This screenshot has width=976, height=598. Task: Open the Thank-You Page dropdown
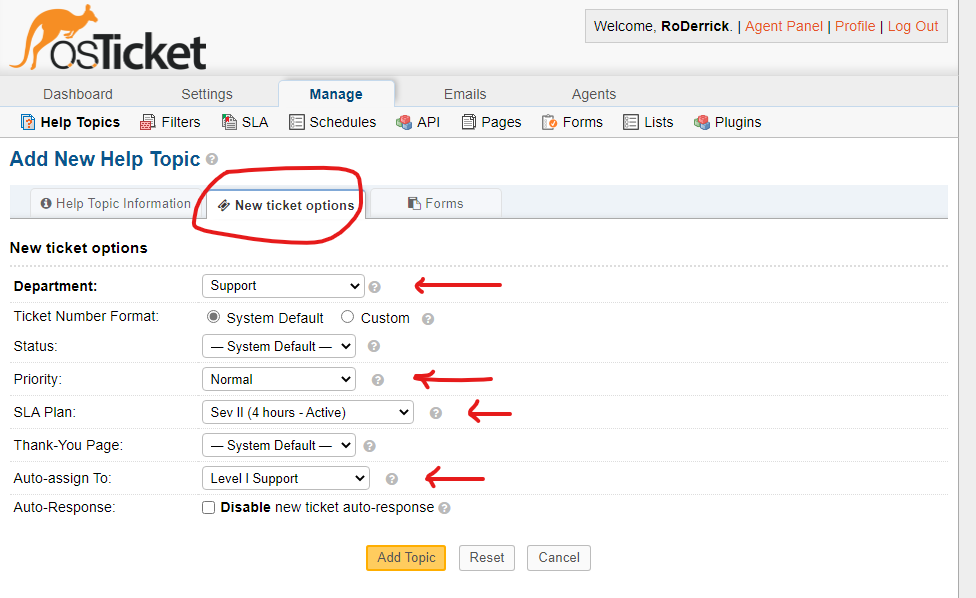pyautogui.click(x=279, y=446)
